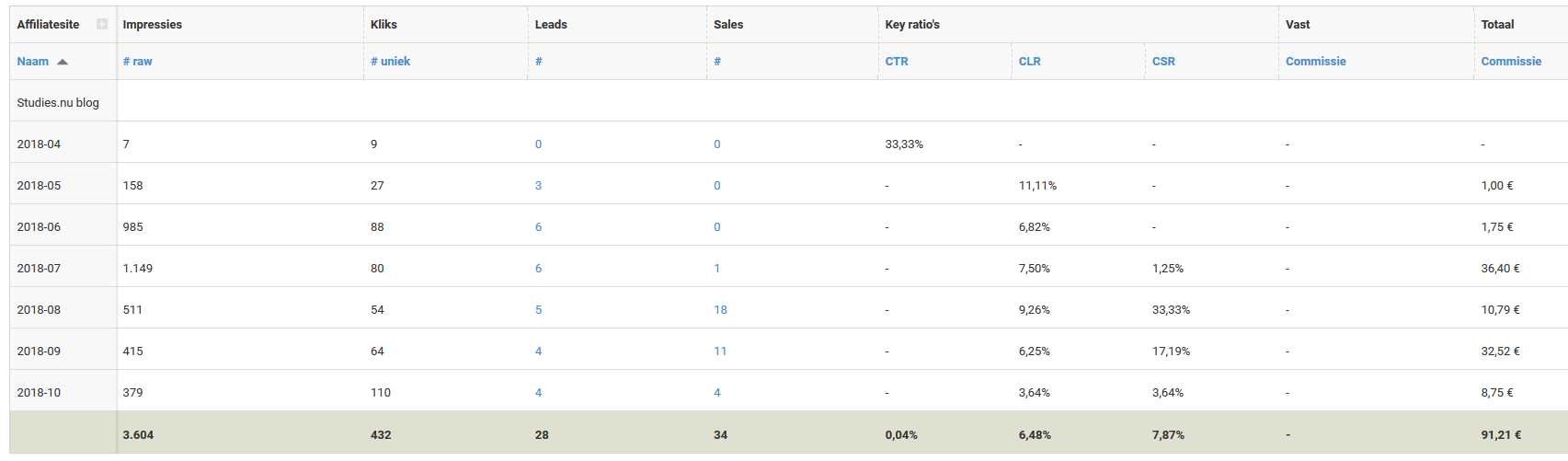Sort by Naam column
Viewport: 1568px width, 461px height.
pos(33,61)
